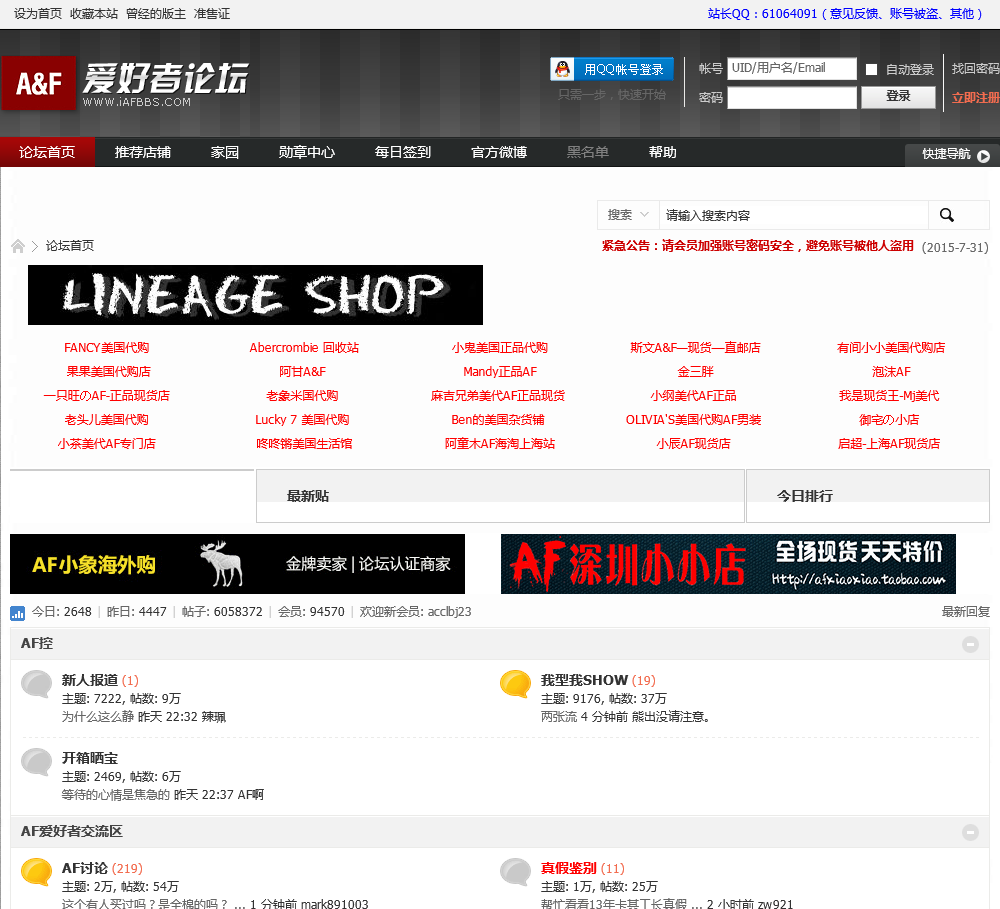
Task: Click the 用QQ帐号登录 button
Action: click(612, 69)
